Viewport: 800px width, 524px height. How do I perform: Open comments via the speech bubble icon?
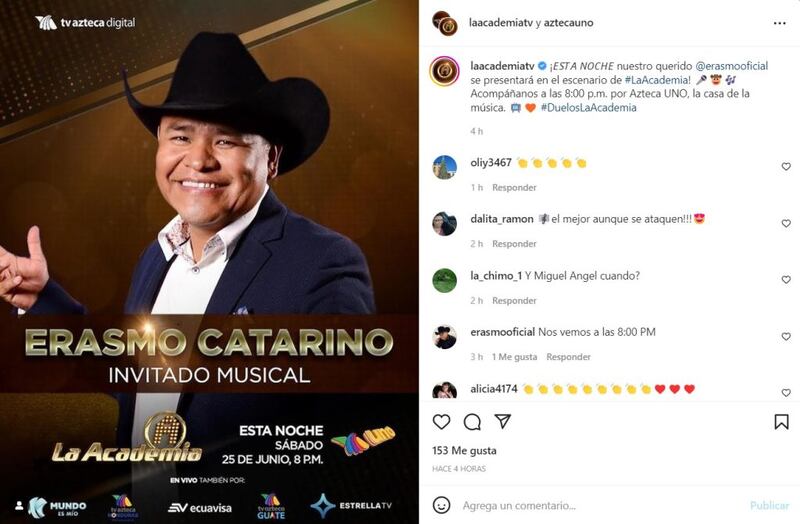(472, 422)
